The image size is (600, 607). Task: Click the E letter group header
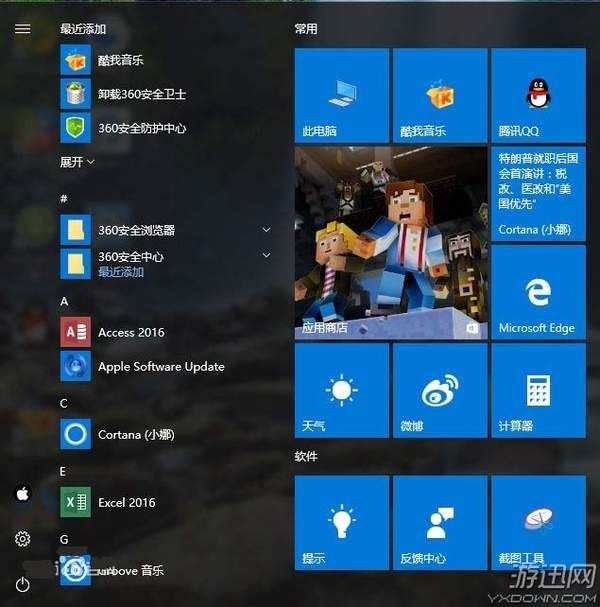tap(63, 471)
